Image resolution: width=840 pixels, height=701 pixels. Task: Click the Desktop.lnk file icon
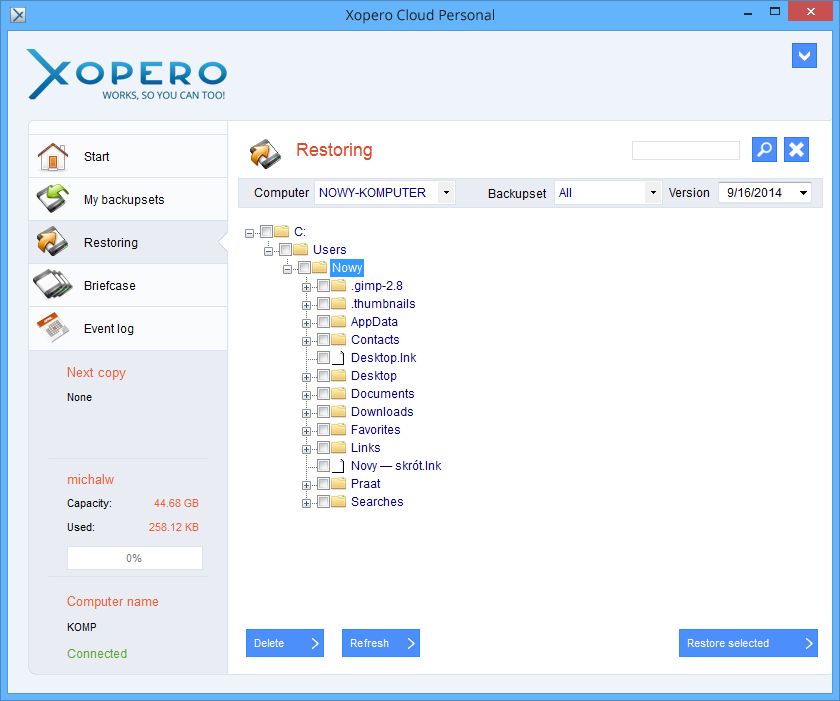click(x=338, y=358)
